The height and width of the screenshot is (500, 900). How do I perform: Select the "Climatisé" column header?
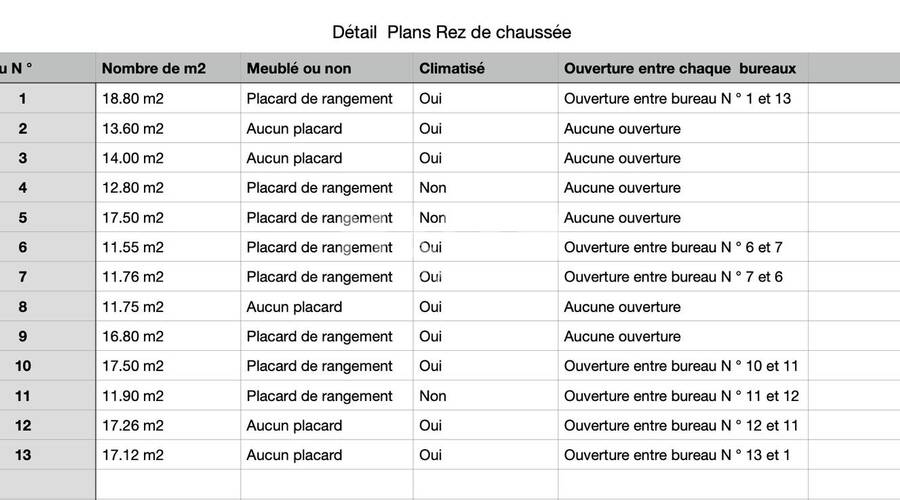click(452, 68)
